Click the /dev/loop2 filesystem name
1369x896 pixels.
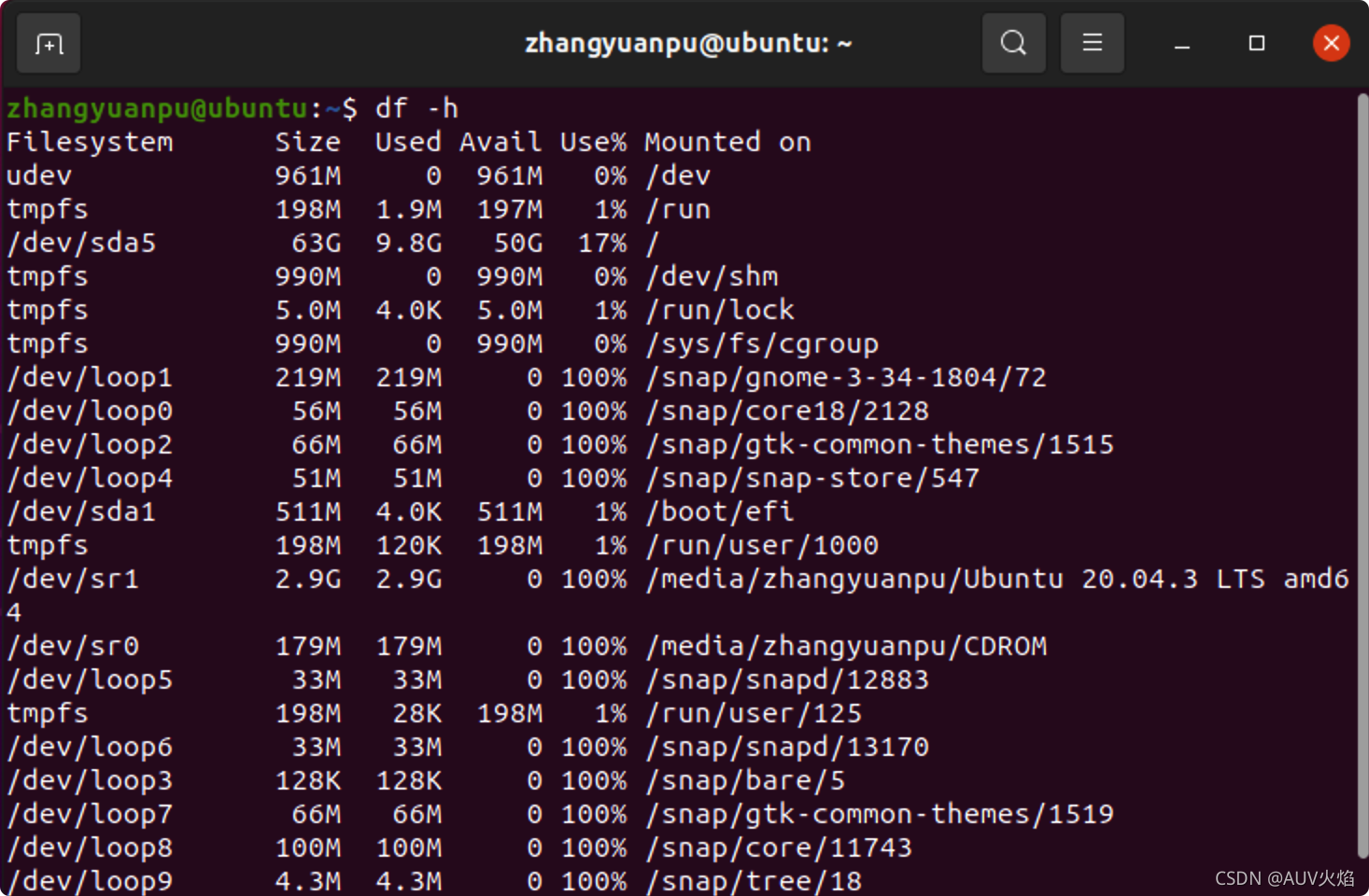(x=90, y=445)
